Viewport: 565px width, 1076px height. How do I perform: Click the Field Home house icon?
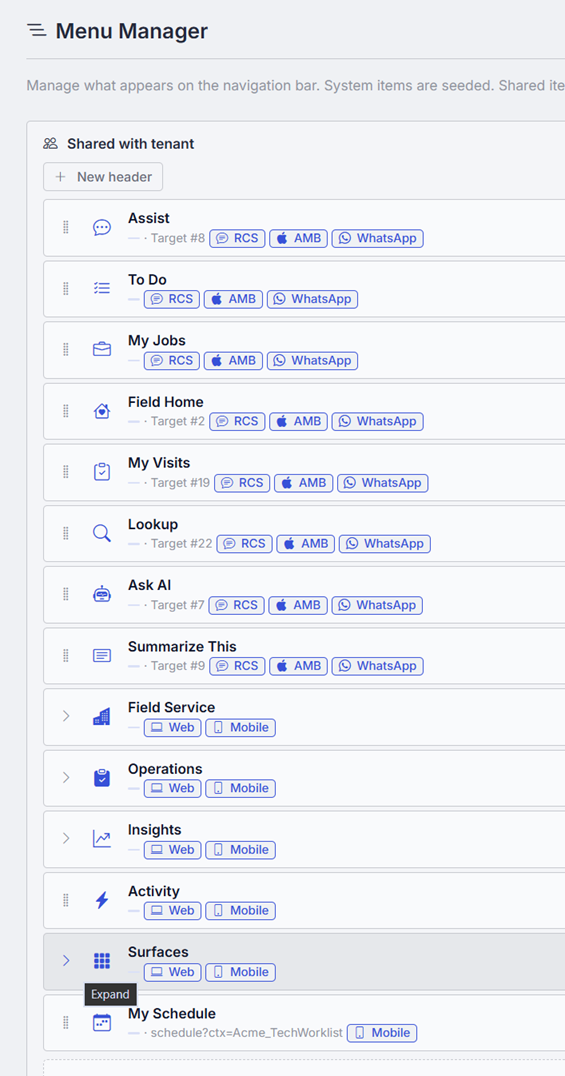pos(102,411)
